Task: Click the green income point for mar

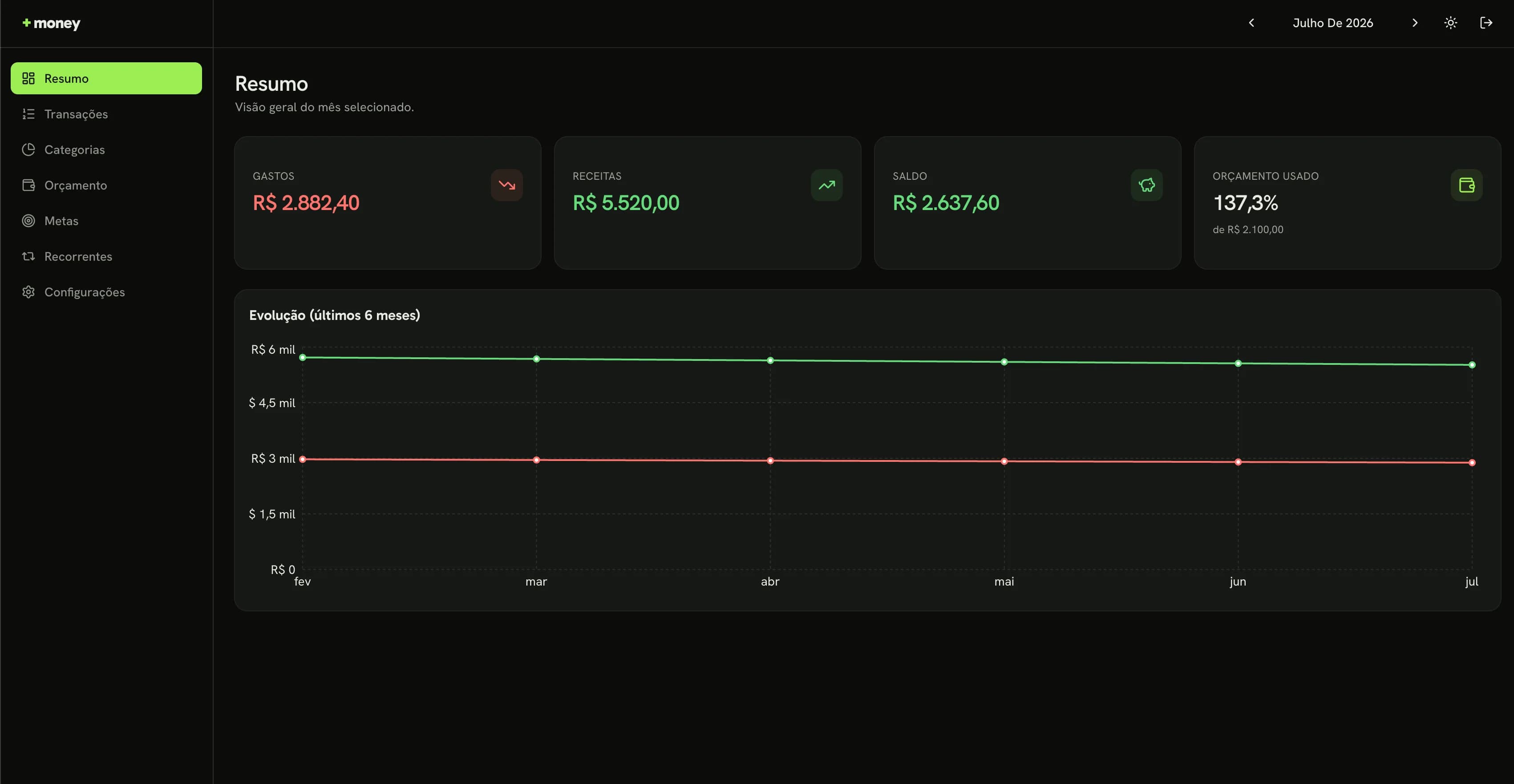Action: (x=536, y=359)
